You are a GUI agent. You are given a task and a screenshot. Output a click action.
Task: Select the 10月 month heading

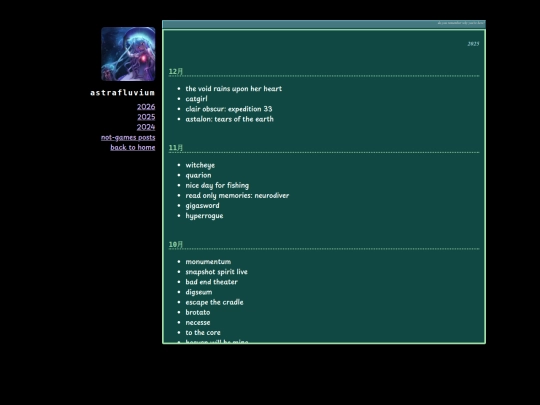tap(176, 245)
